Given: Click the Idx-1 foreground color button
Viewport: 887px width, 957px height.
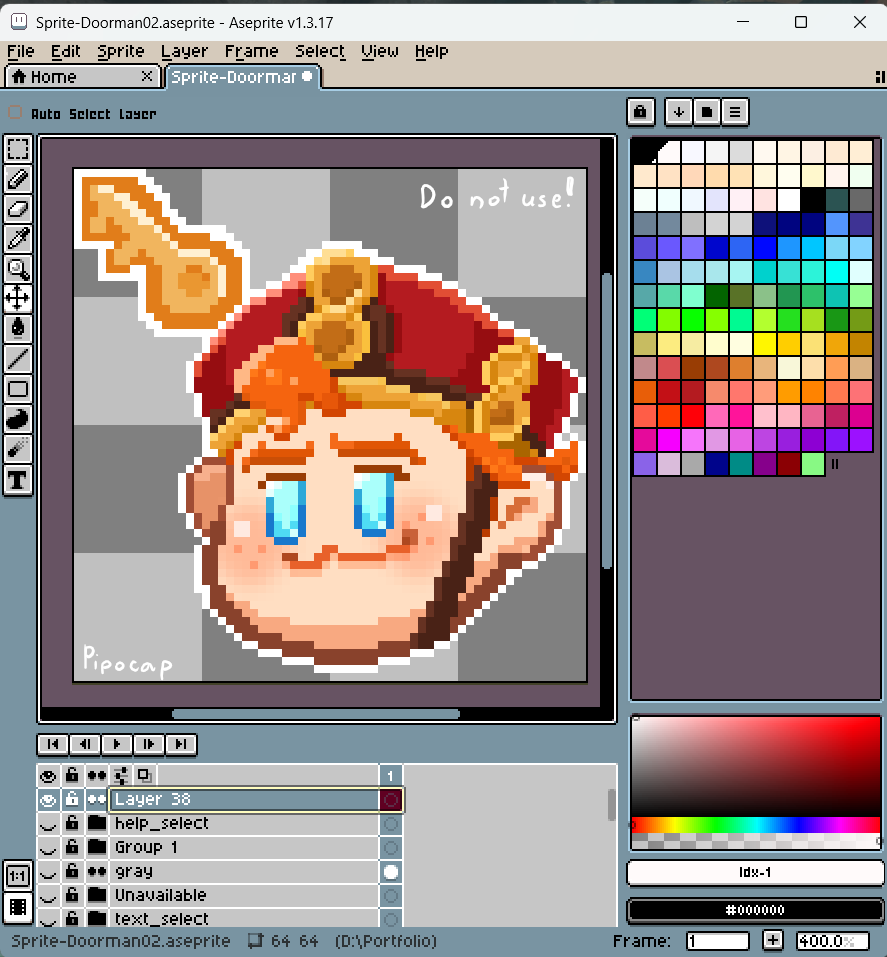Looking at the screenshot, I should click(755, 872).
